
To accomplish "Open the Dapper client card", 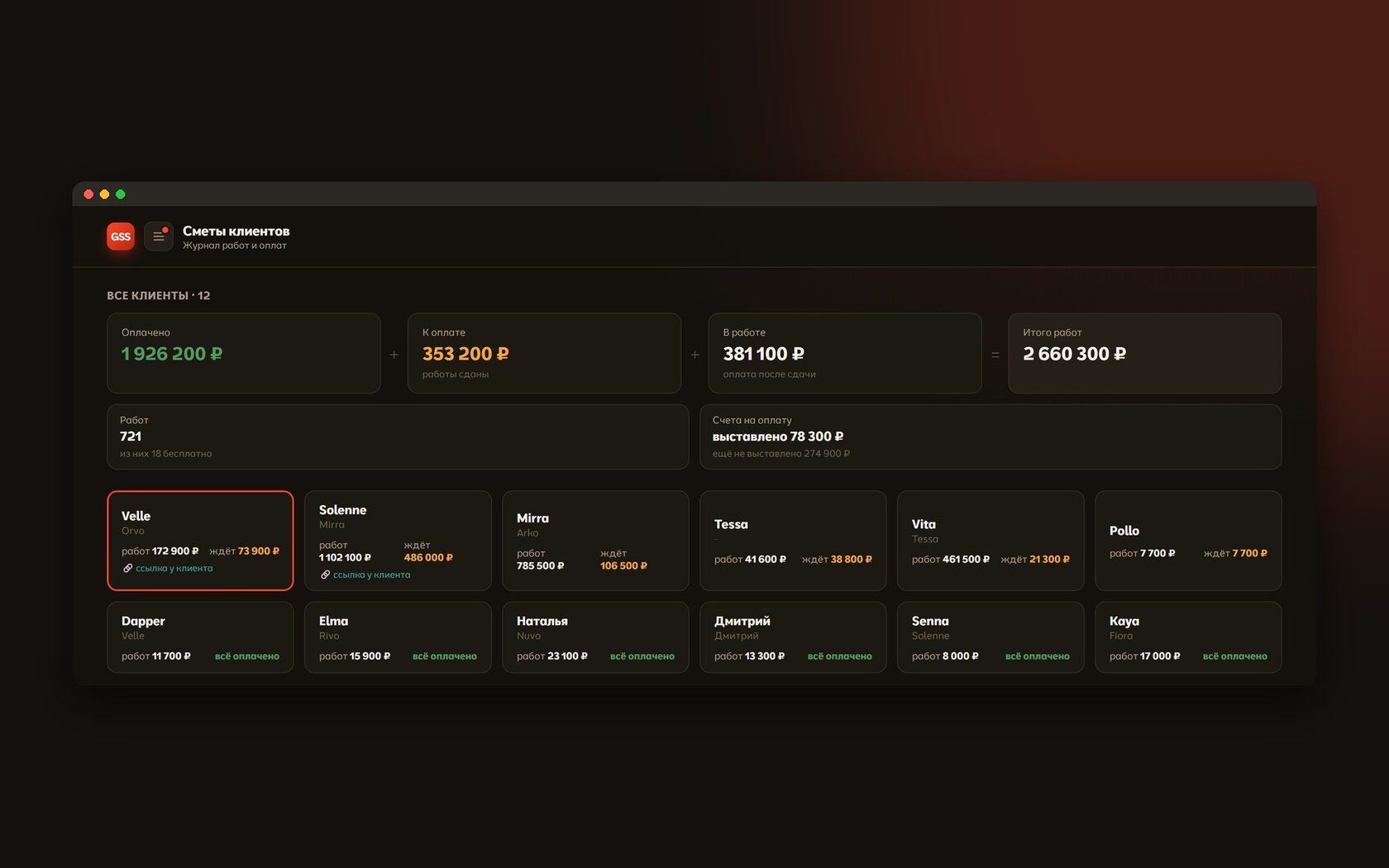I will tap(200, 637).
